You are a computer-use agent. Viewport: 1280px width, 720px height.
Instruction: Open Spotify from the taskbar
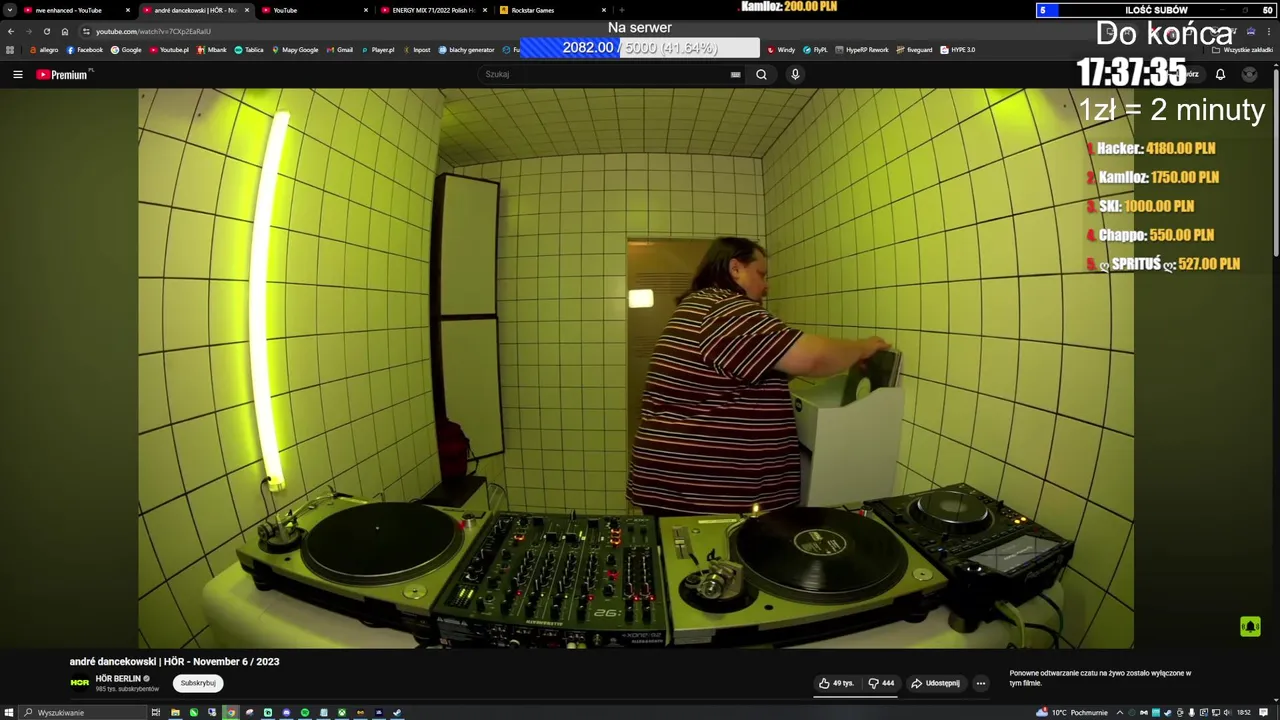click(305, 713)
